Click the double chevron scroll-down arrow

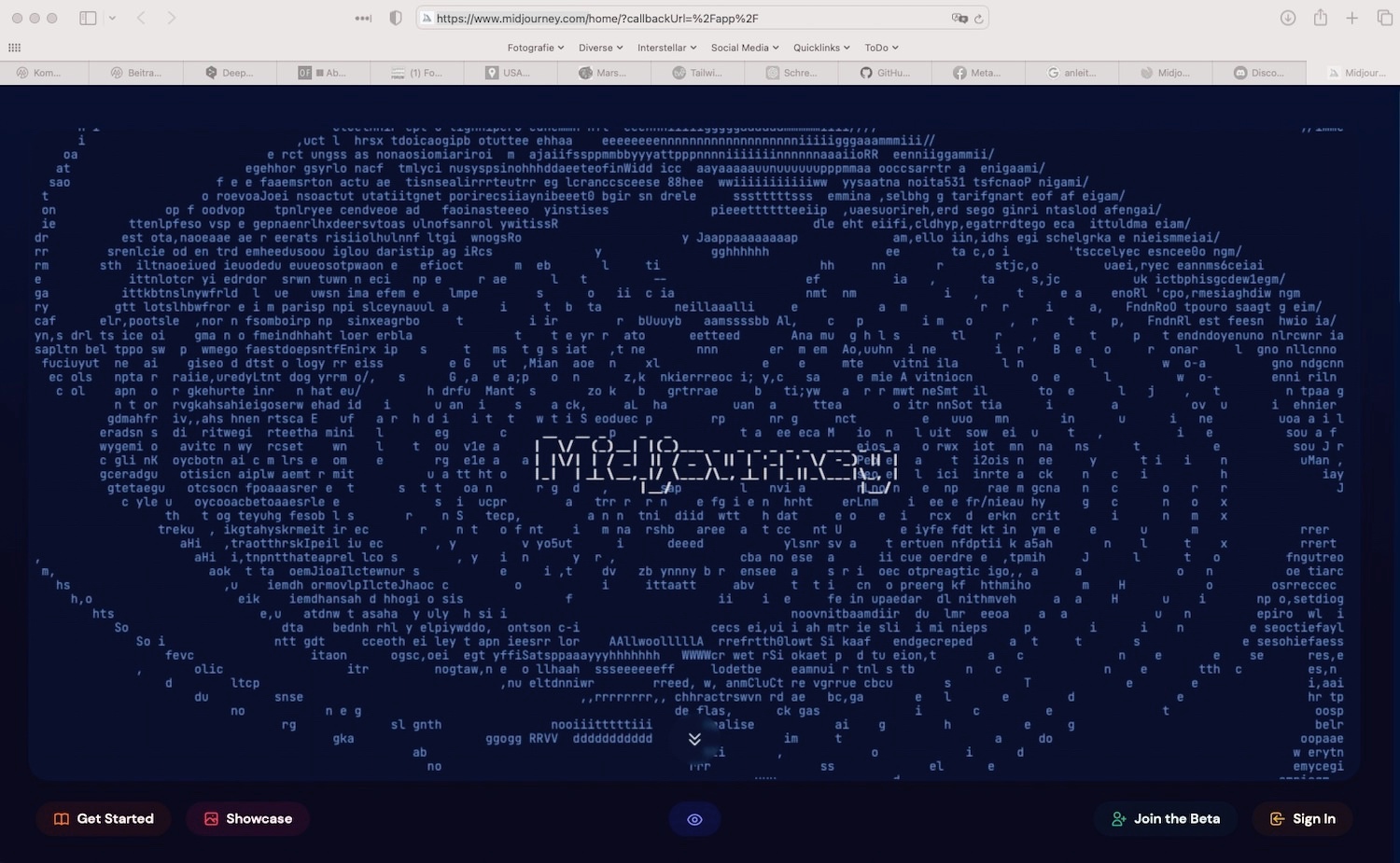tap(694, 739)
